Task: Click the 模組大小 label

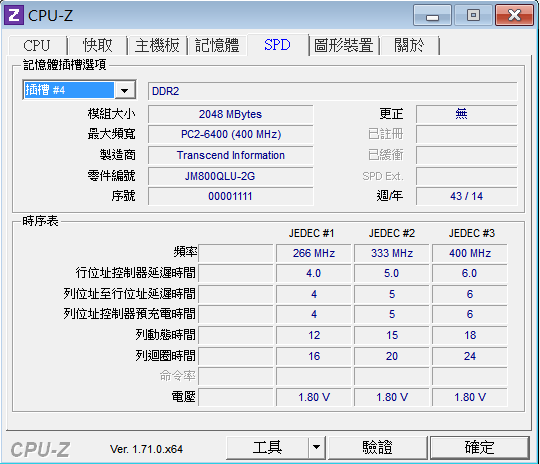Action: pos(111,114)
